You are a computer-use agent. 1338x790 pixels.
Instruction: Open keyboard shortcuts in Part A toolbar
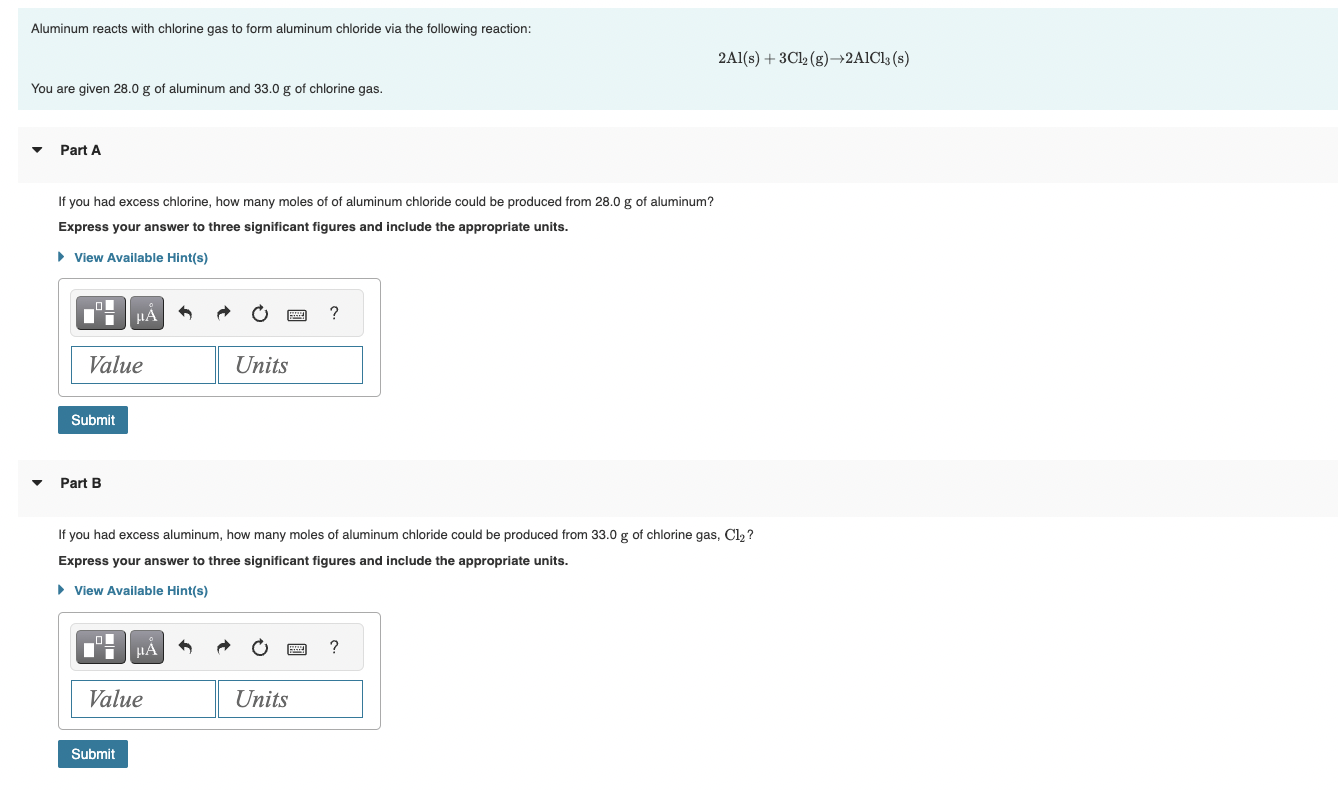(297, 315)
